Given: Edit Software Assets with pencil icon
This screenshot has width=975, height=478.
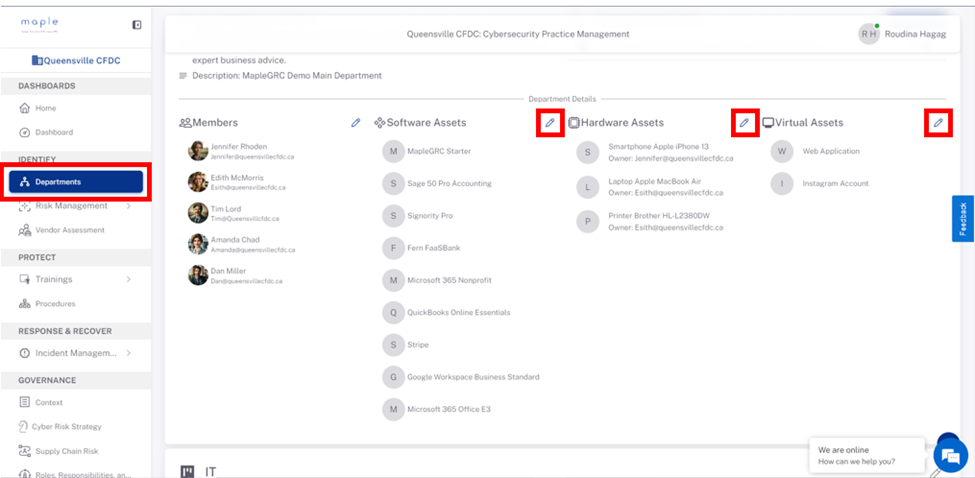Looking at the screenshot, I should (x=550, y=123).
